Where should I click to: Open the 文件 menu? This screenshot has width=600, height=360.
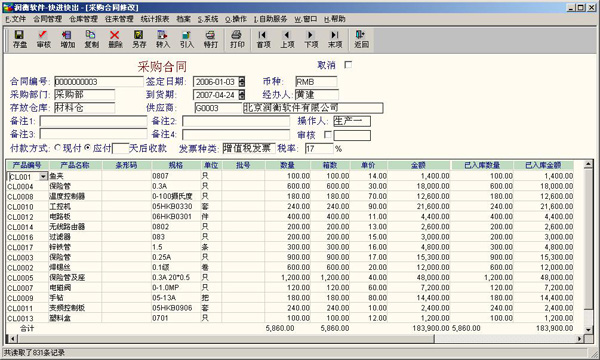pos(16,19)
